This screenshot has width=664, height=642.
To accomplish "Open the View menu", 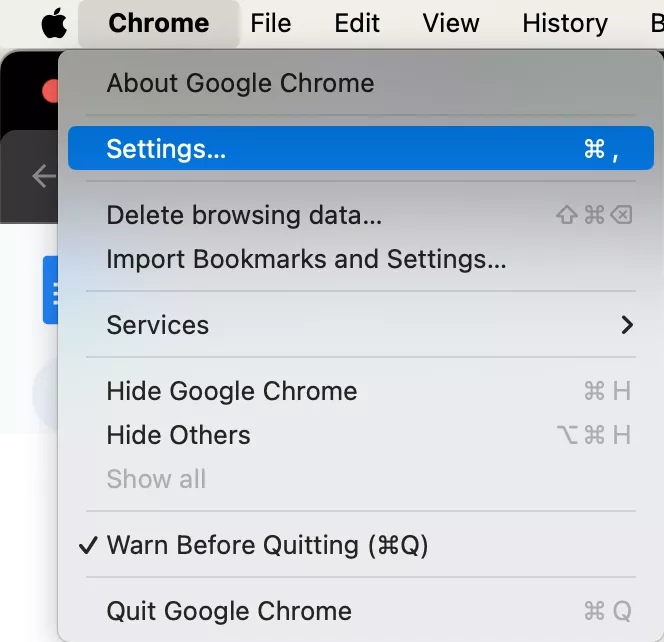I will (x=450, y=23).
